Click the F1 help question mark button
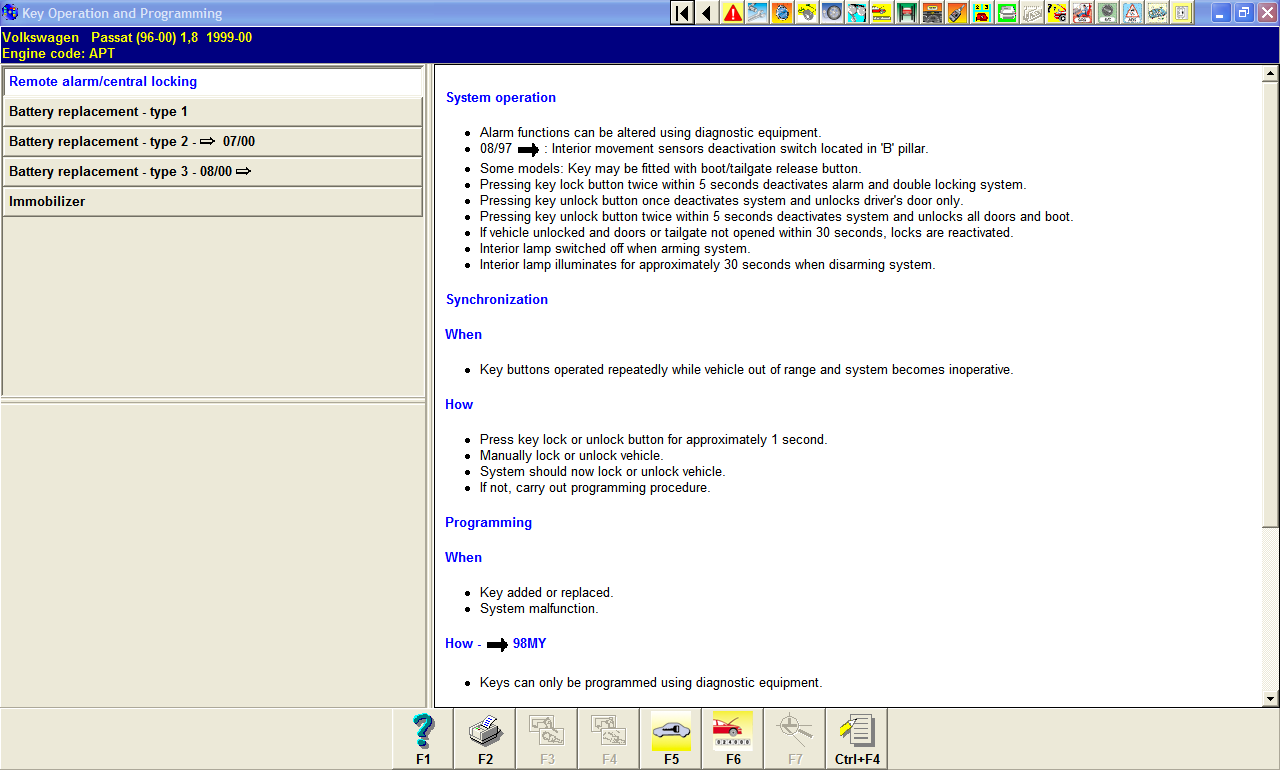1280x770 pixels. (x=423, y=739)
